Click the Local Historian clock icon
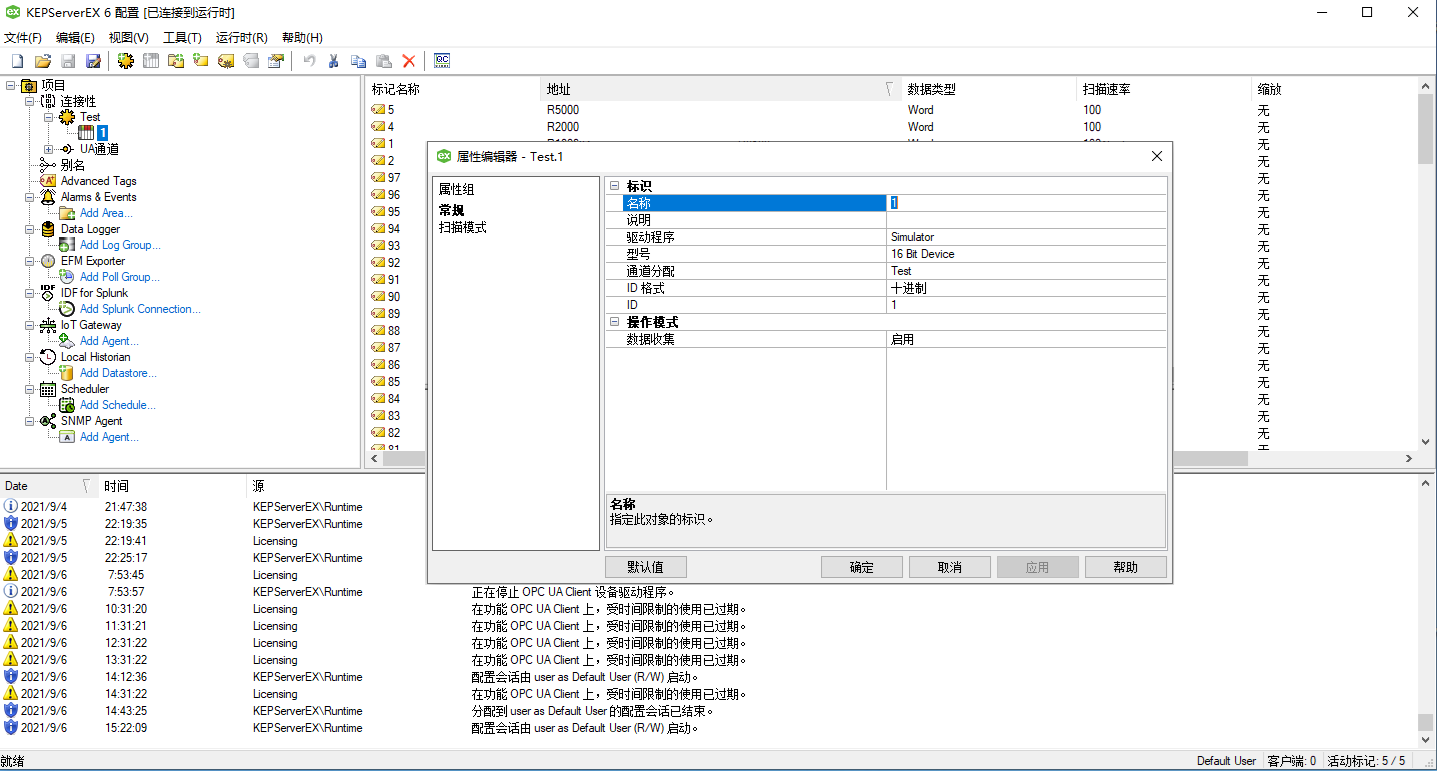 [x=48, y=357]
